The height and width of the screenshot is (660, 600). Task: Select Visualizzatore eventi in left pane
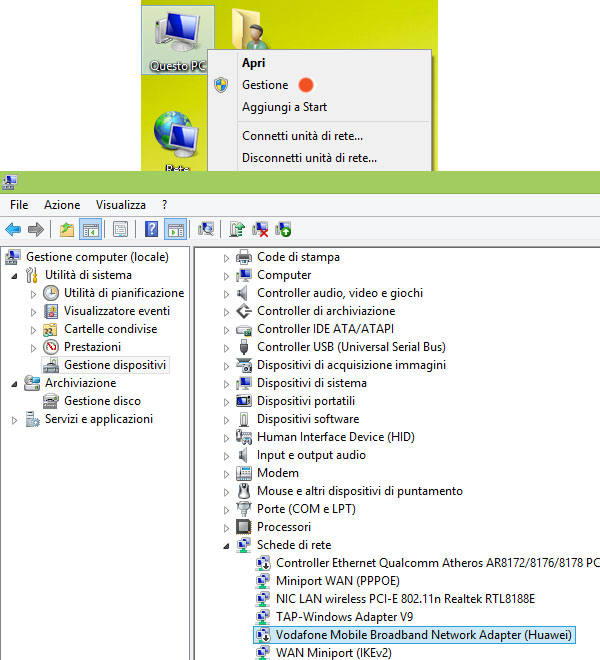tap(116, 311)
